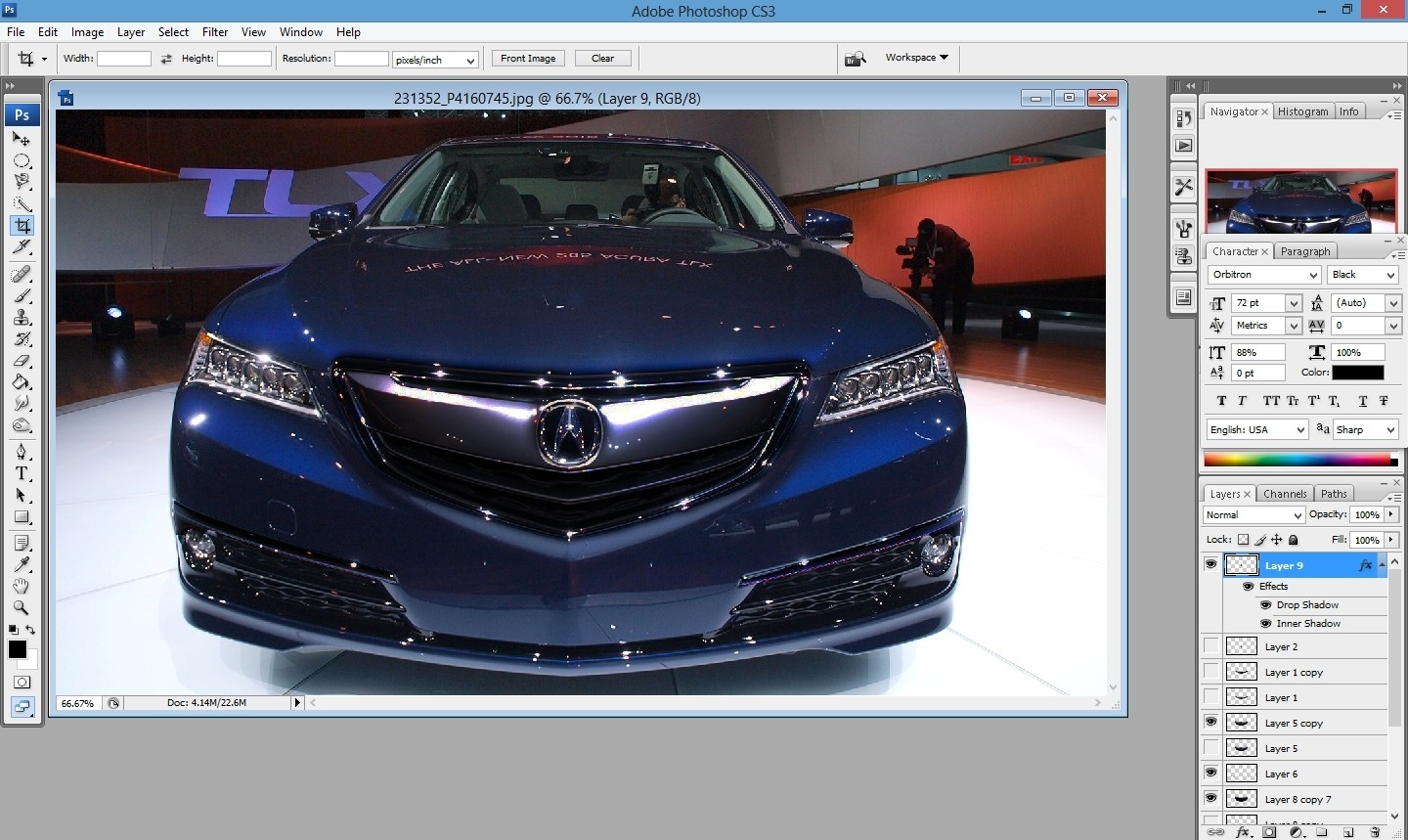Hide Layer 6 eye icon
1408x840 pixels.
tap(1211, 774)
